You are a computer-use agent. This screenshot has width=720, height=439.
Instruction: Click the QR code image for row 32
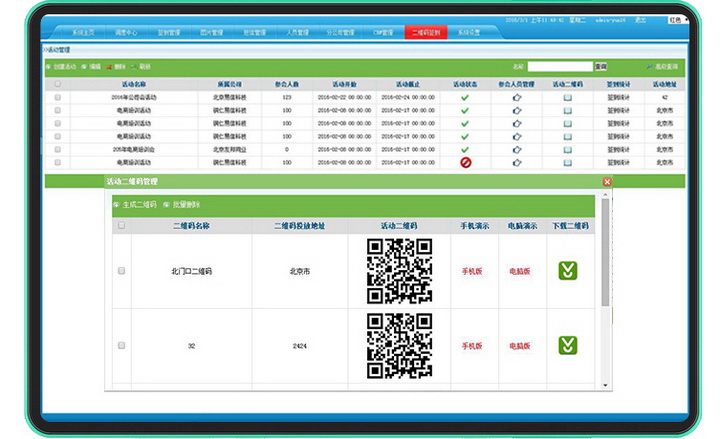(x=399, y=345)
